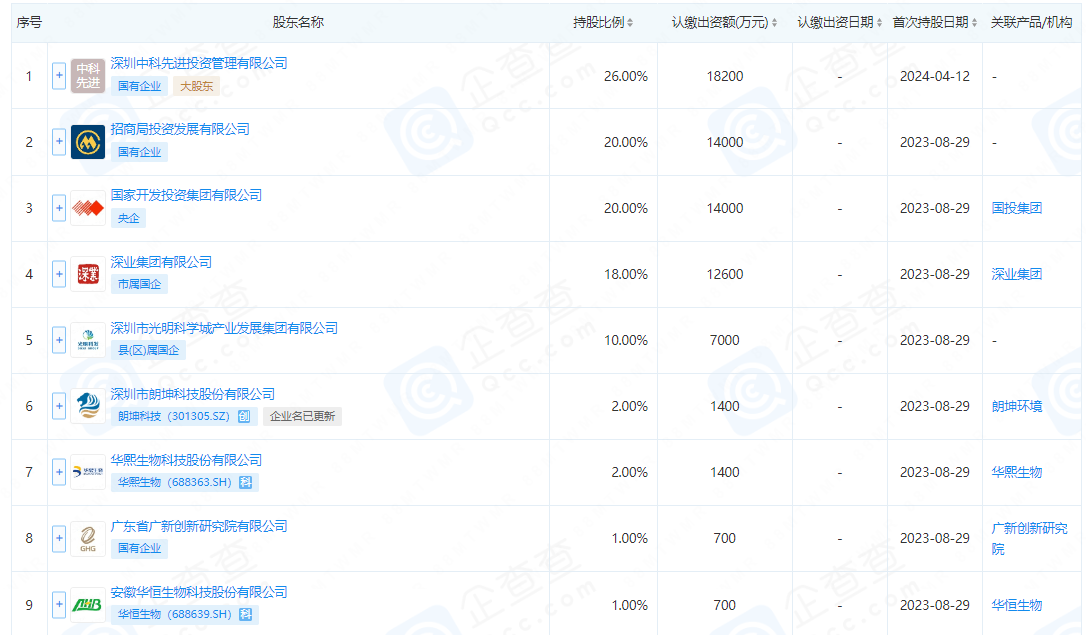Sort by 认缴出资额(万元) column

tap(724, 22)
